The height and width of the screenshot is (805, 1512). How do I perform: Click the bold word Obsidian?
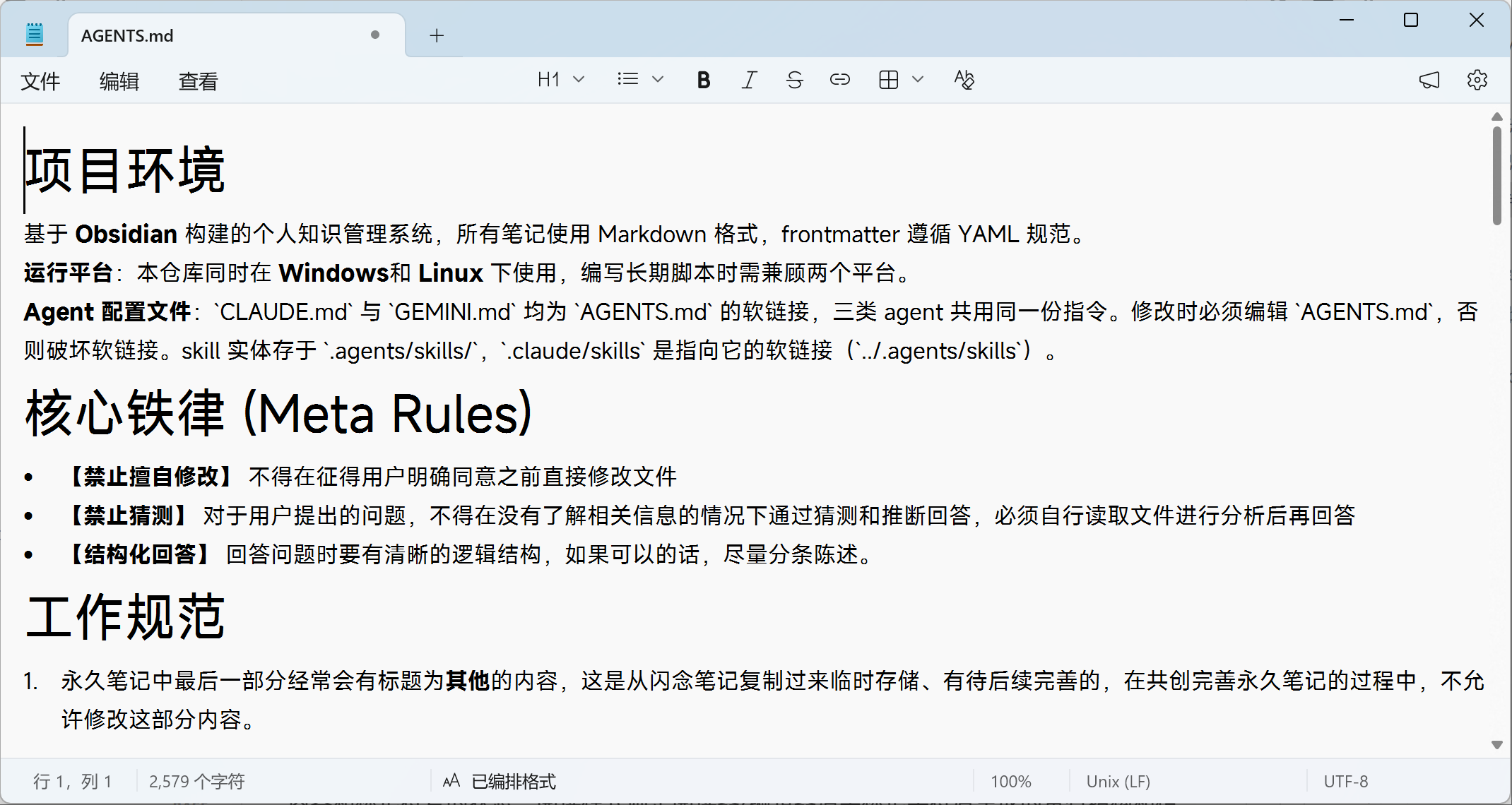[126, 234]
